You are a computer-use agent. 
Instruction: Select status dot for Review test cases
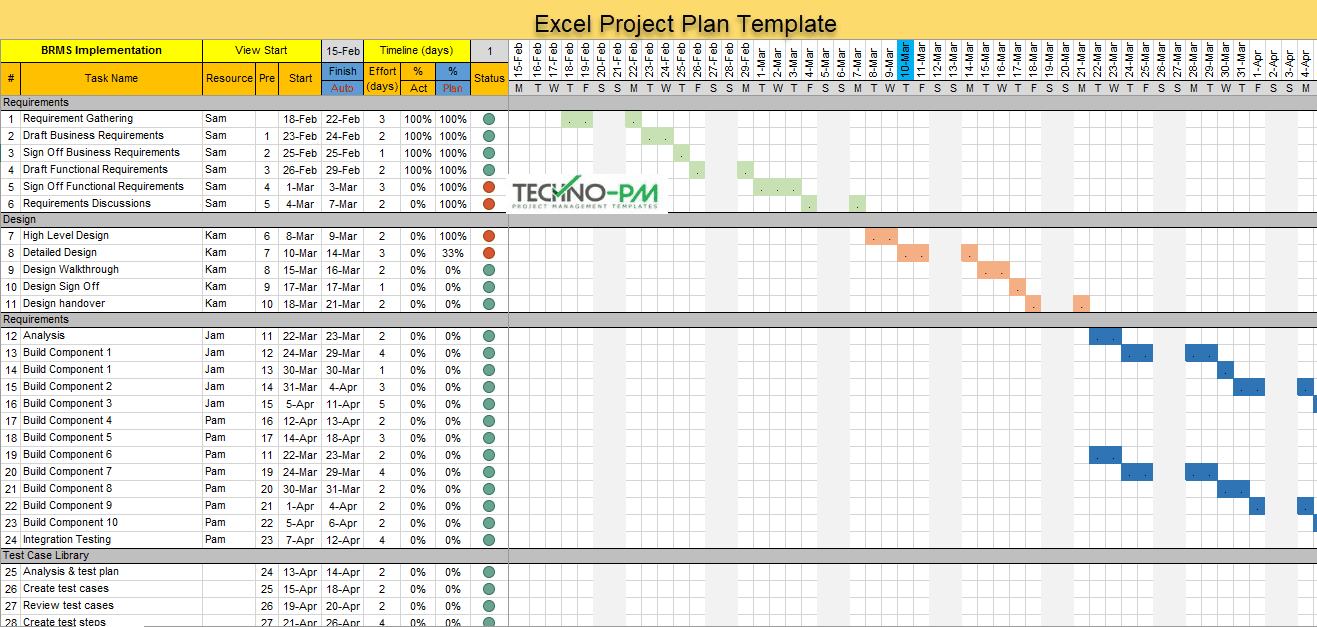click(x=489, y=606)
